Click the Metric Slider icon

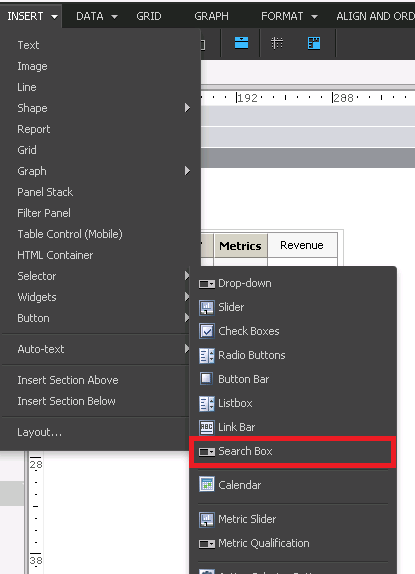click(207, 519)
